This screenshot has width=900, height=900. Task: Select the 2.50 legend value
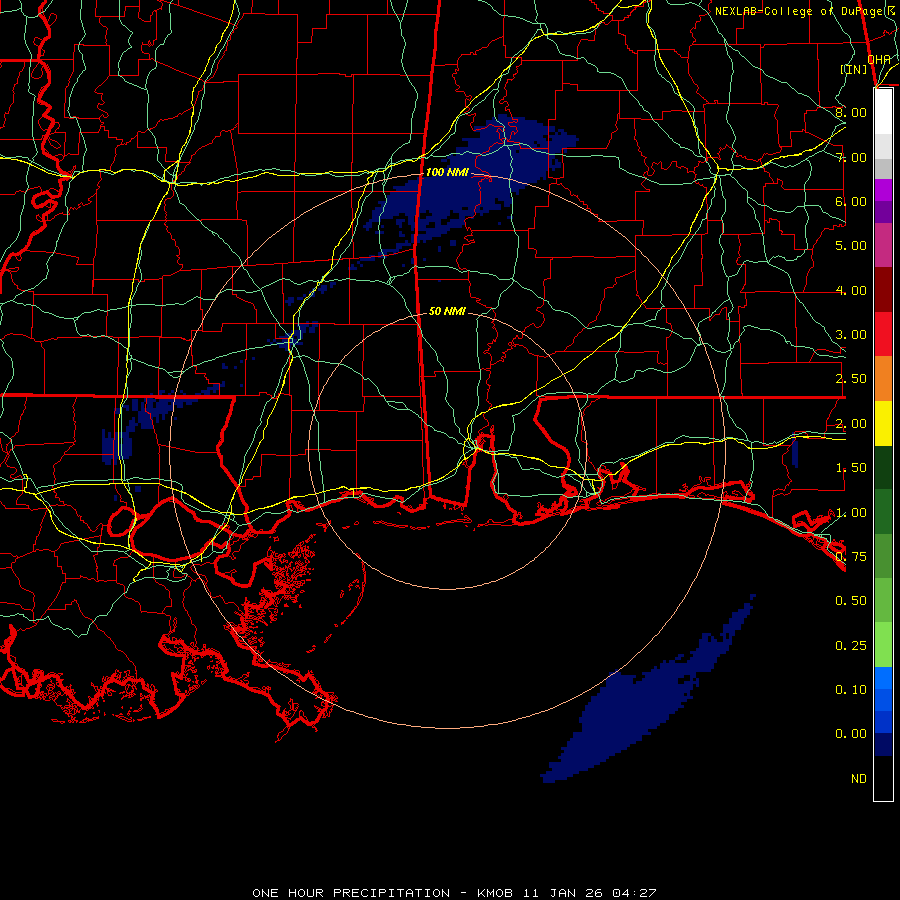[851, 379]
